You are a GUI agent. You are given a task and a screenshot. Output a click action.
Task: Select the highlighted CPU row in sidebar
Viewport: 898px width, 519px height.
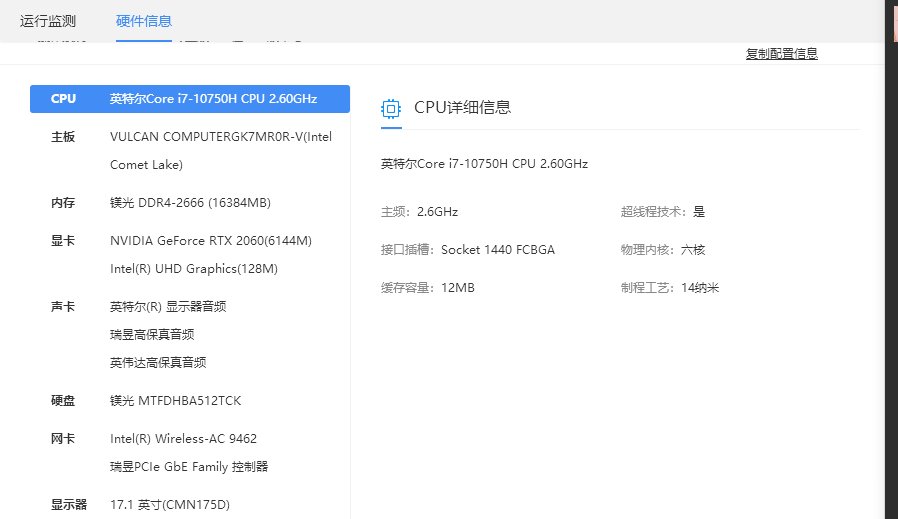pos(190,99)
